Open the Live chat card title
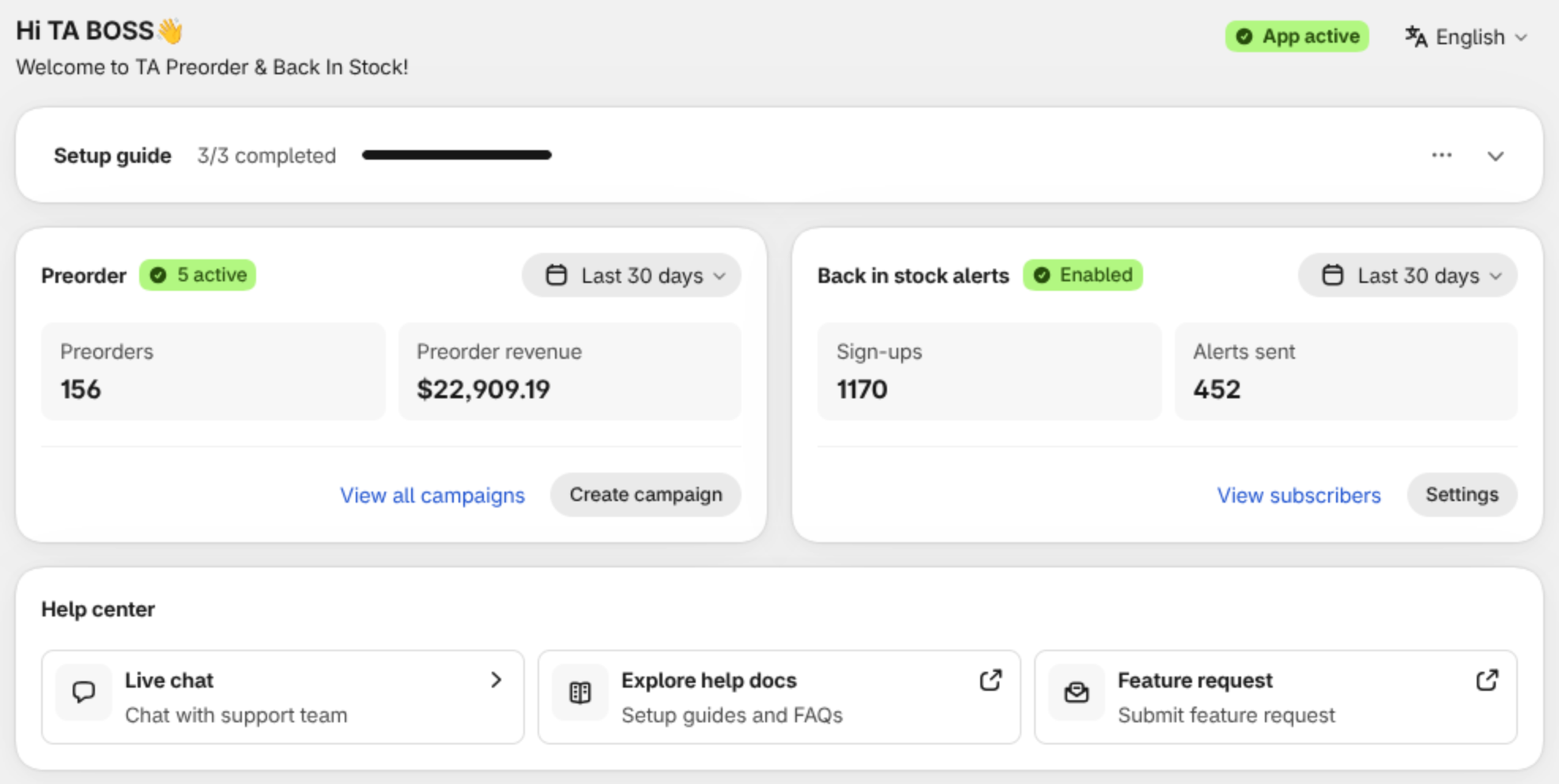This screenshot has height=784, width=1559. [169, 680]
